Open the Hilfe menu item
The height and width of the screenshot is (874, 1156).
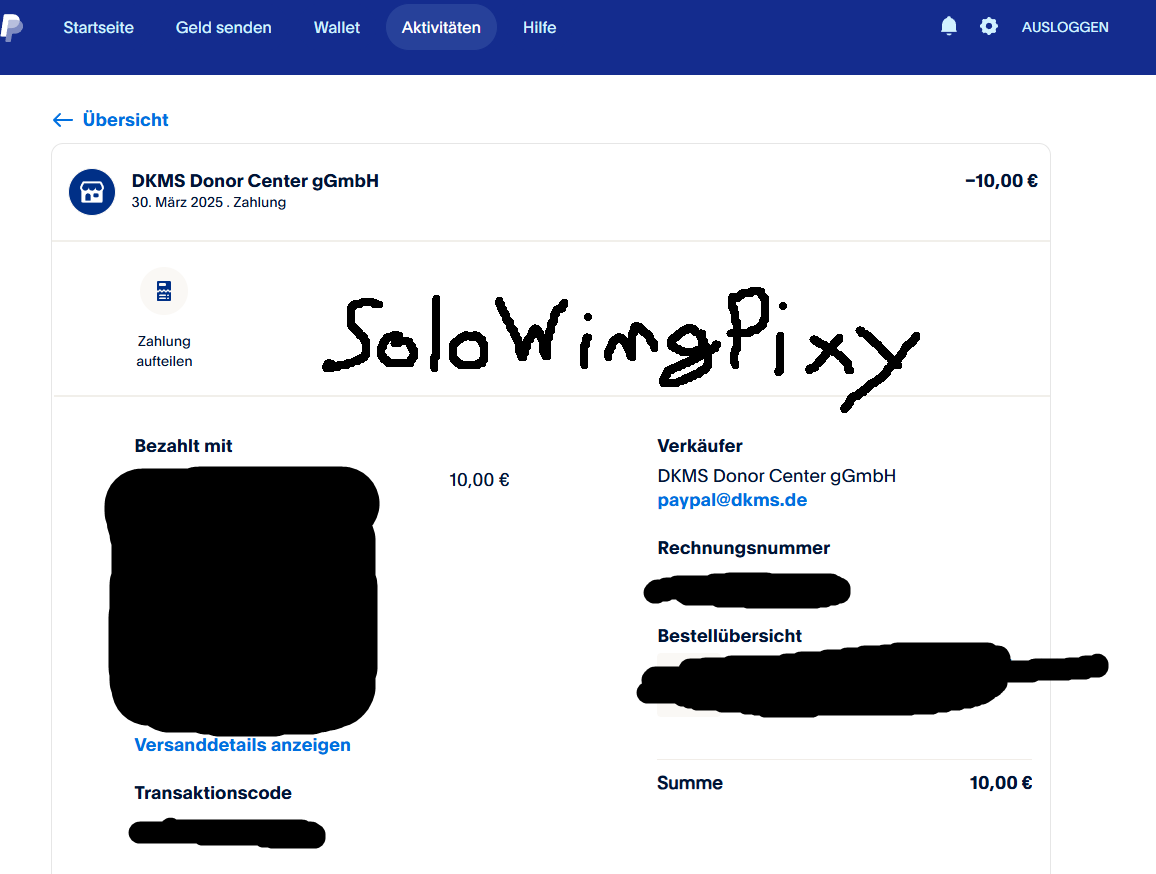[x=539, y=28]
